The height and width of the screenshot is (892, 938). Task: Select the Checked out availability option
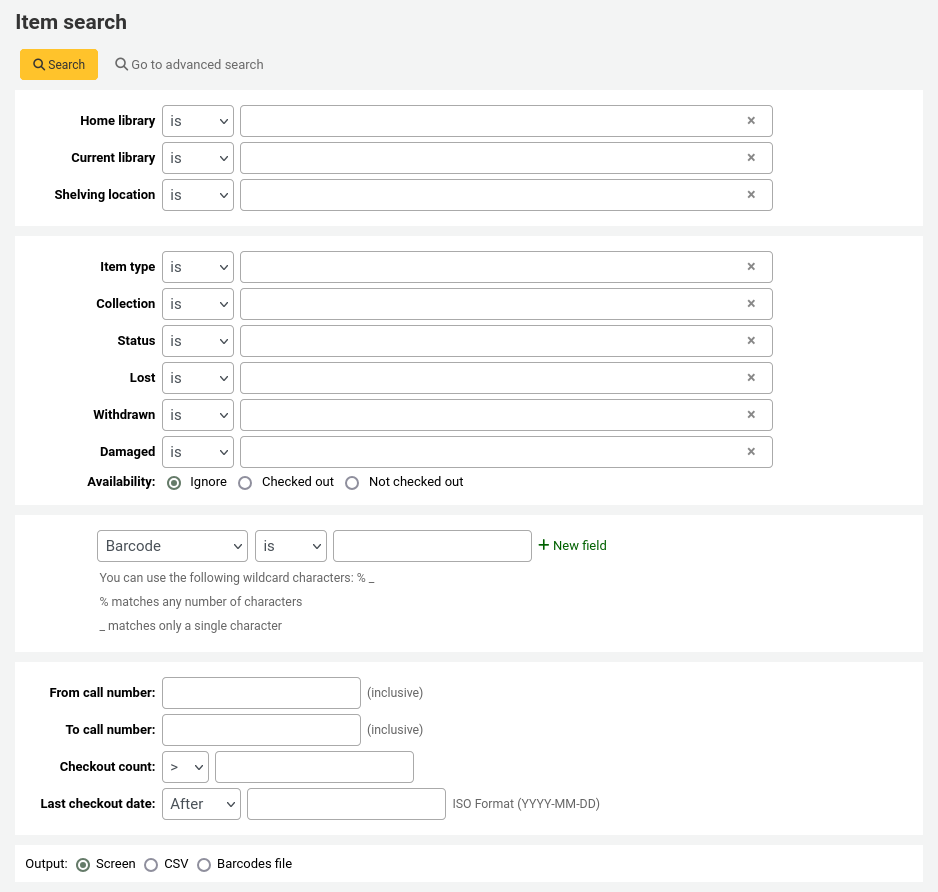click(x=245, y=482)
